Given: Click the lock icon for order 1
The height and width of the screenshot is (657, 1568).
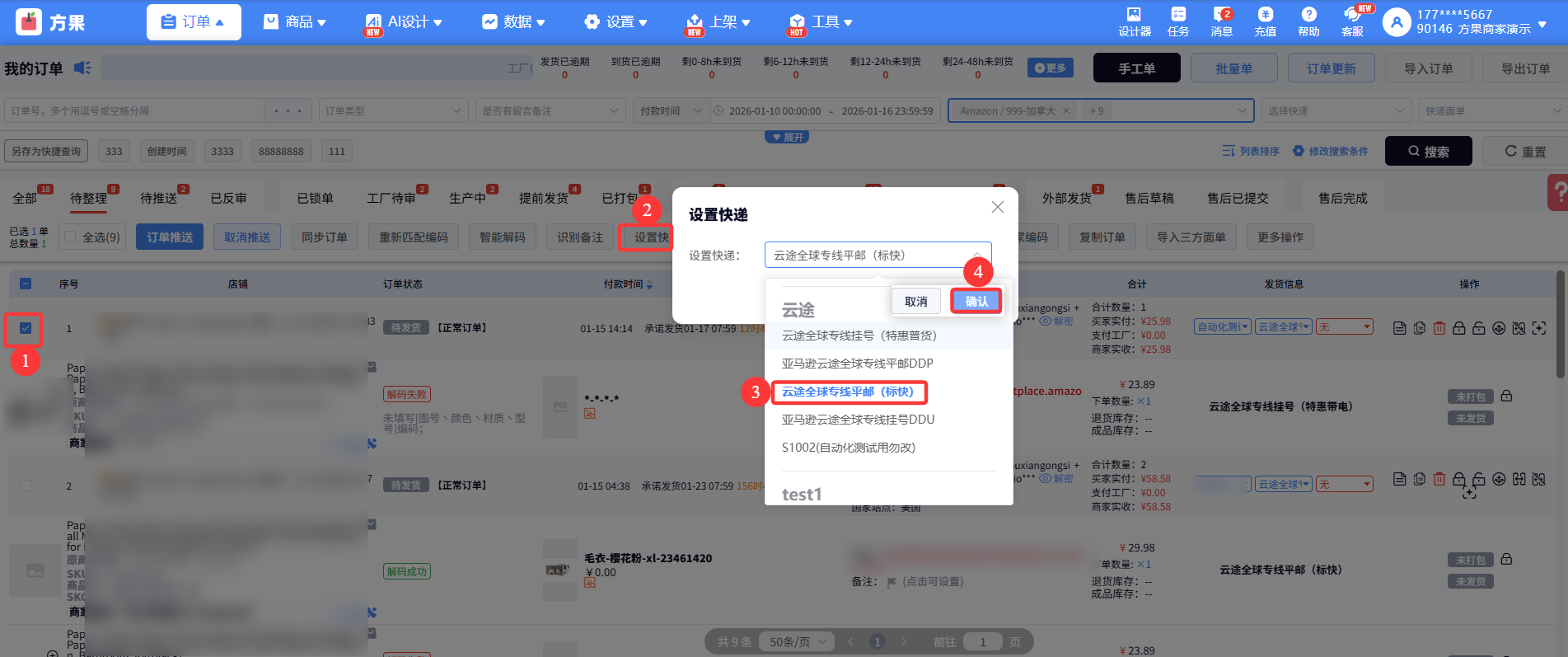Looking at the screenshot, I should click(1458, 328).
